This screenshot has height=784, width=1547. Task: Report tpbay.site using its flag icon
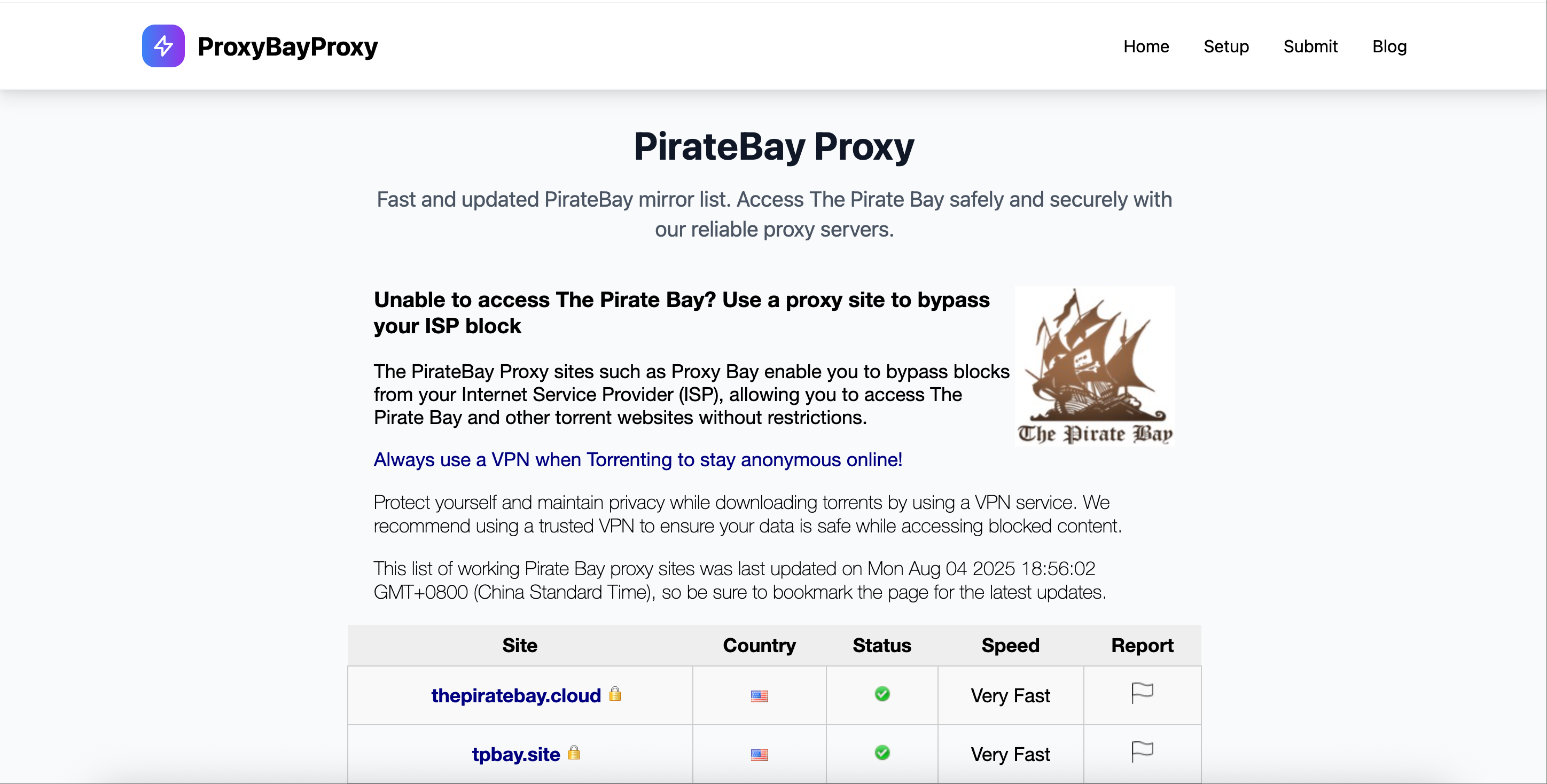(x=1142, y=752)
